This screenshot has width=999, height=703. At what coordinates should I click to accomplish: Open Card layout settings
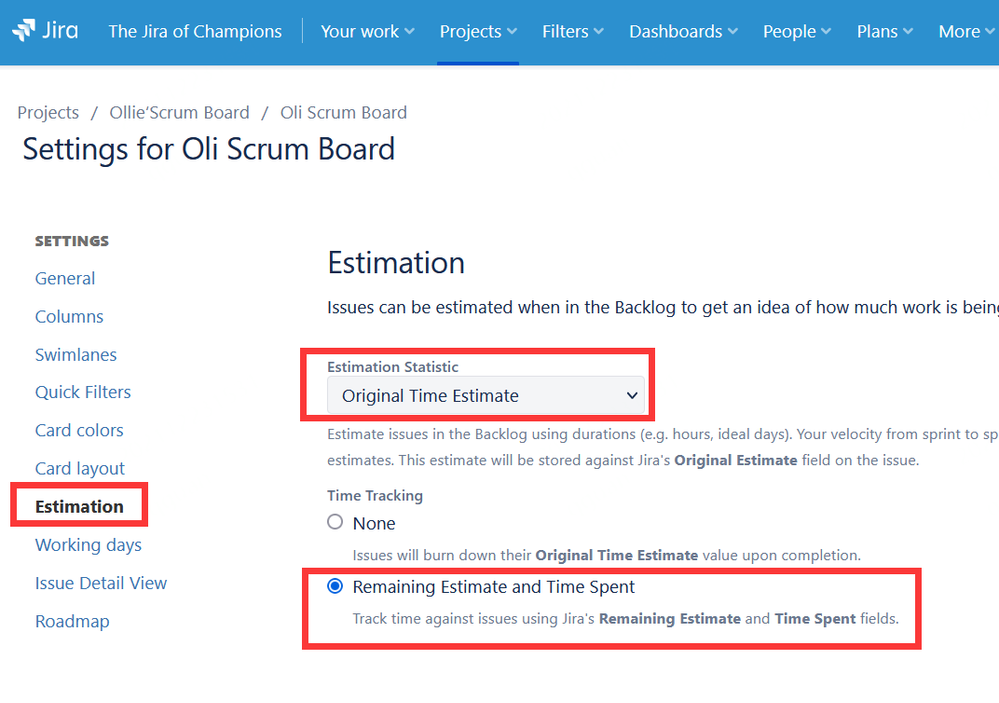80,468
